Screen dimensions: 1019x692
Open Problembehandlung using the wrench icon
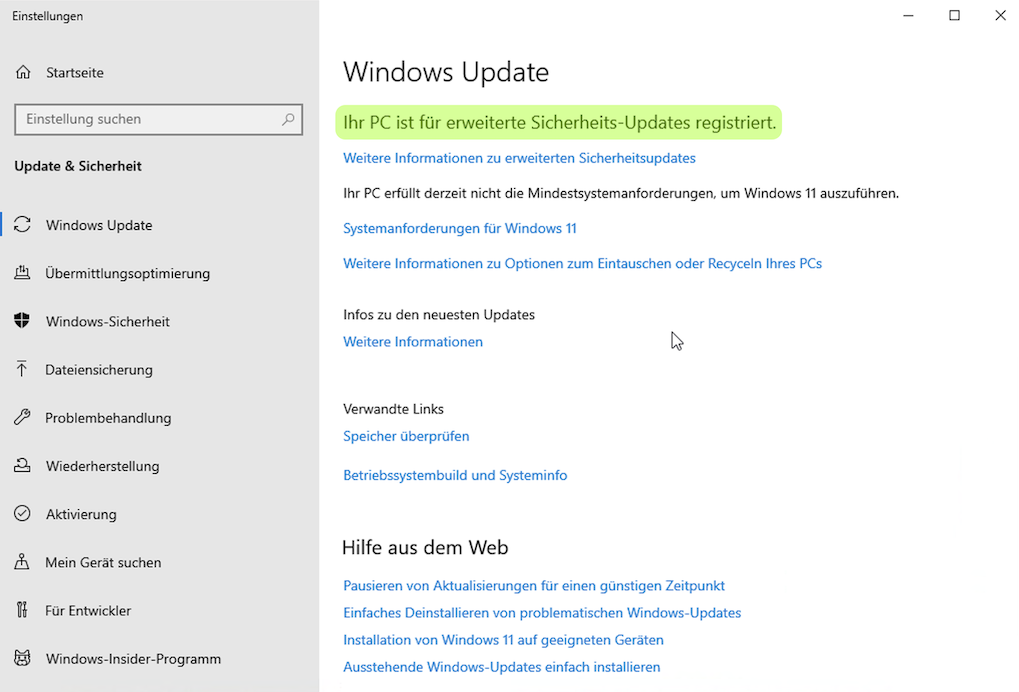(x=22, y=418)
